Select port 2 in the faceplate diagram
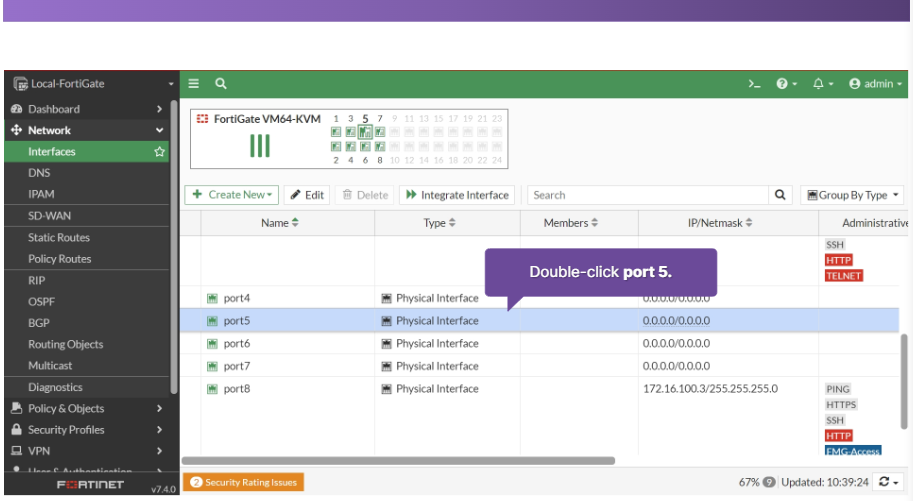This screenshot has width=913, height=501. (336, 146)
